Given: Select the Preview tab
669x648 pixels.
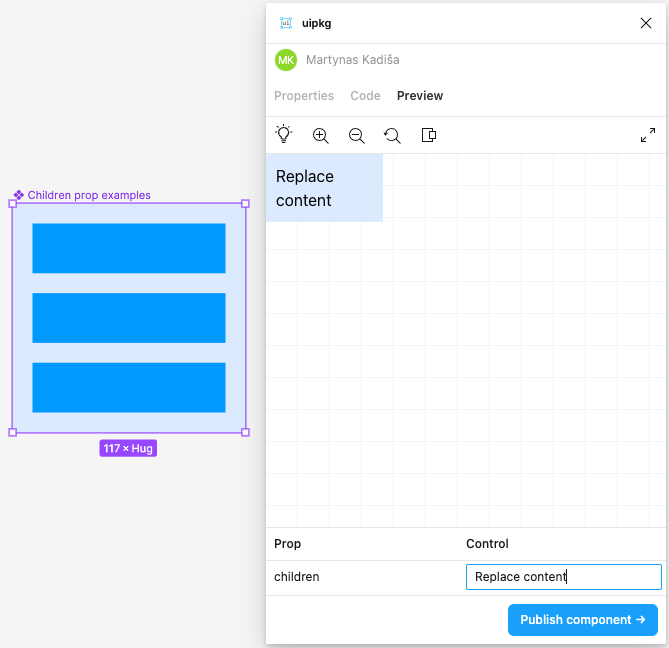Looking at the screenshot, I should point(419,96).
